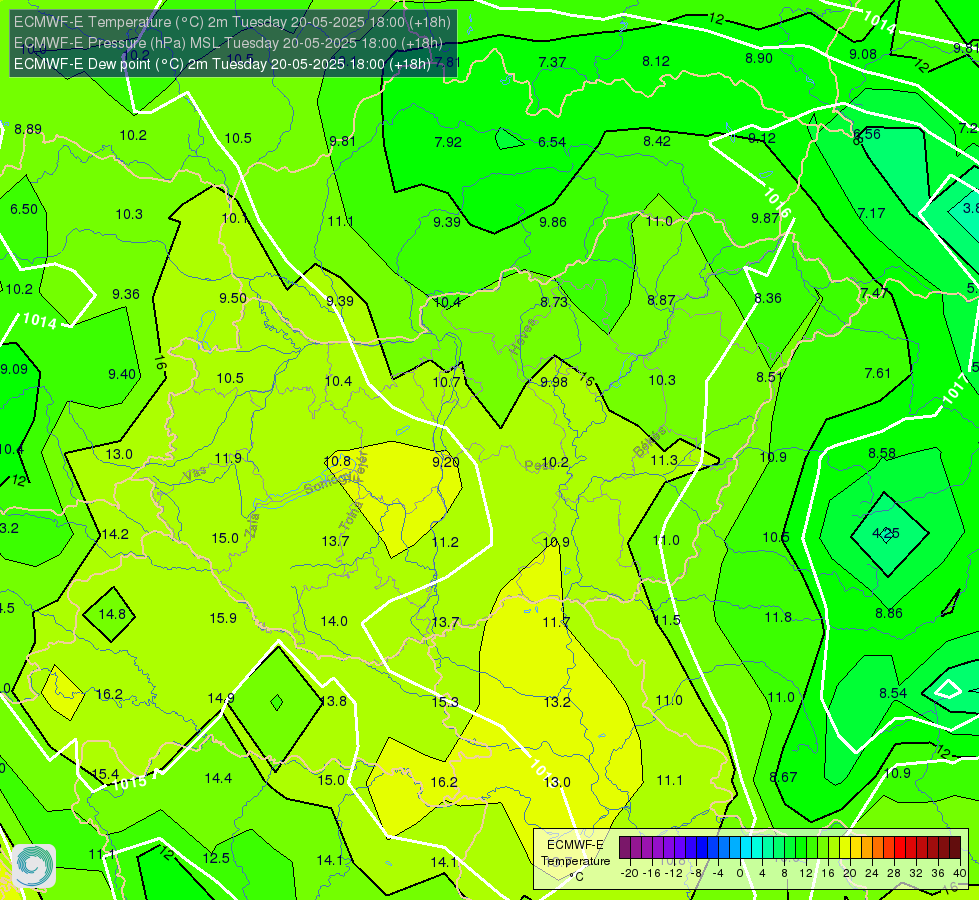Click the 8.42 temperature value
This screenshot has width=979, height=900.
coord(657,141)
